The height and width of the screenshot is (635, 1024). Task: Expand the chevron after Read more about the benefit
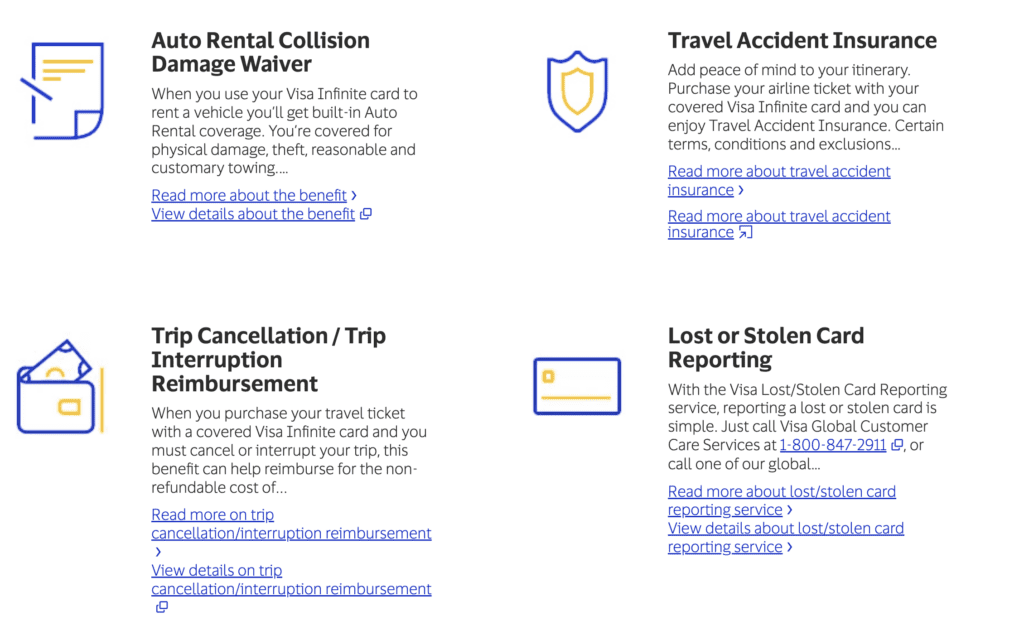352,195
